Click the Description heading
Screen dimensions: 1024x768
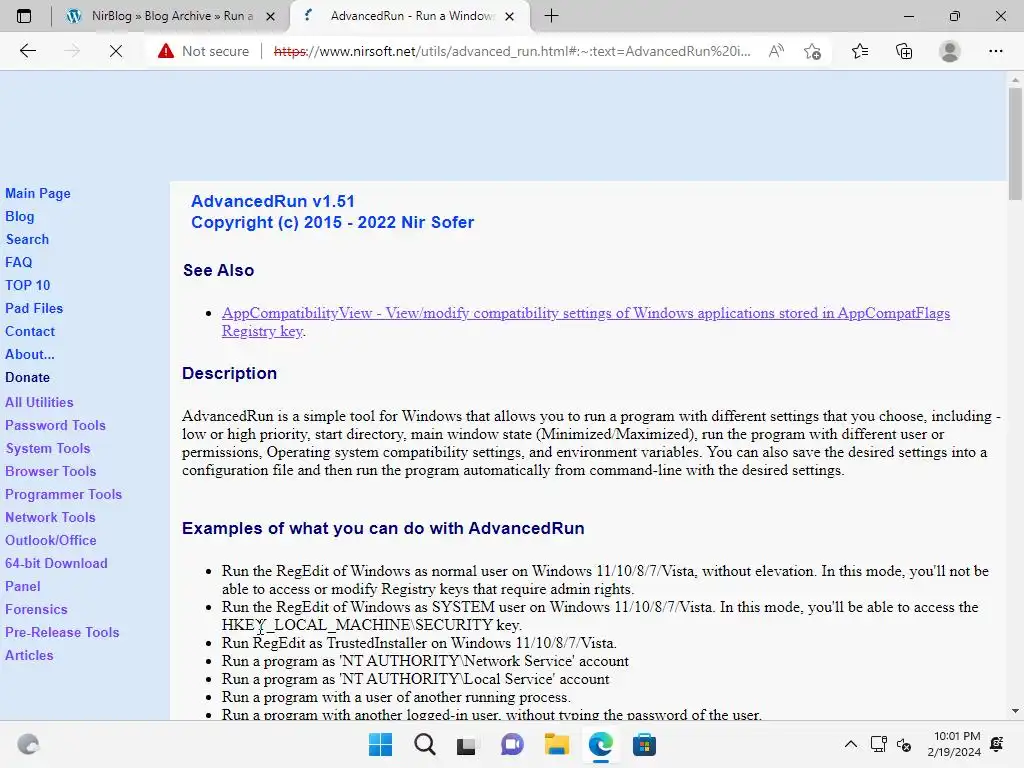click(x=229, y=373)
